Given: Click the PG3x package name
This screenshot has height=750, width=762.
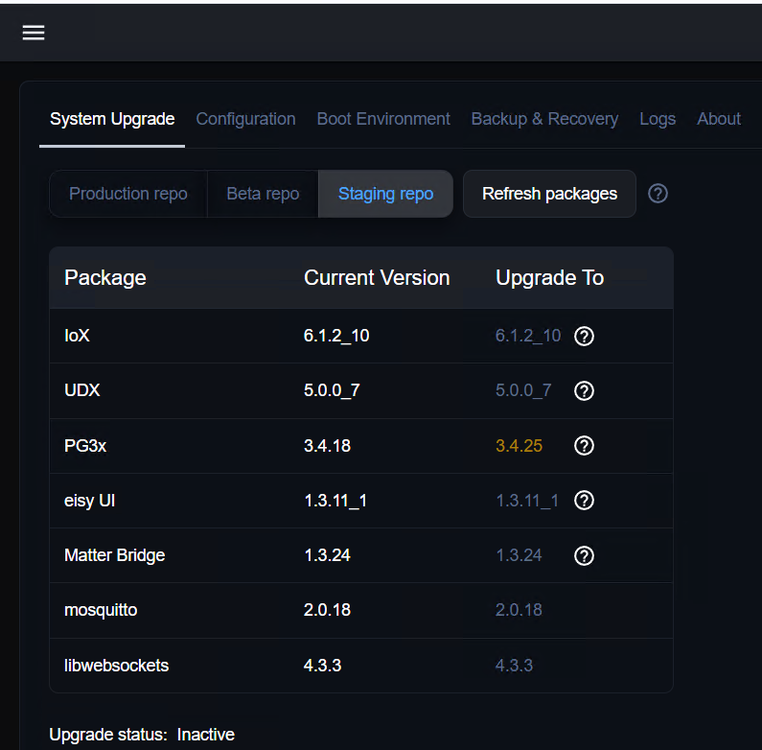Looking at the screenshot, I should [85, 446].
